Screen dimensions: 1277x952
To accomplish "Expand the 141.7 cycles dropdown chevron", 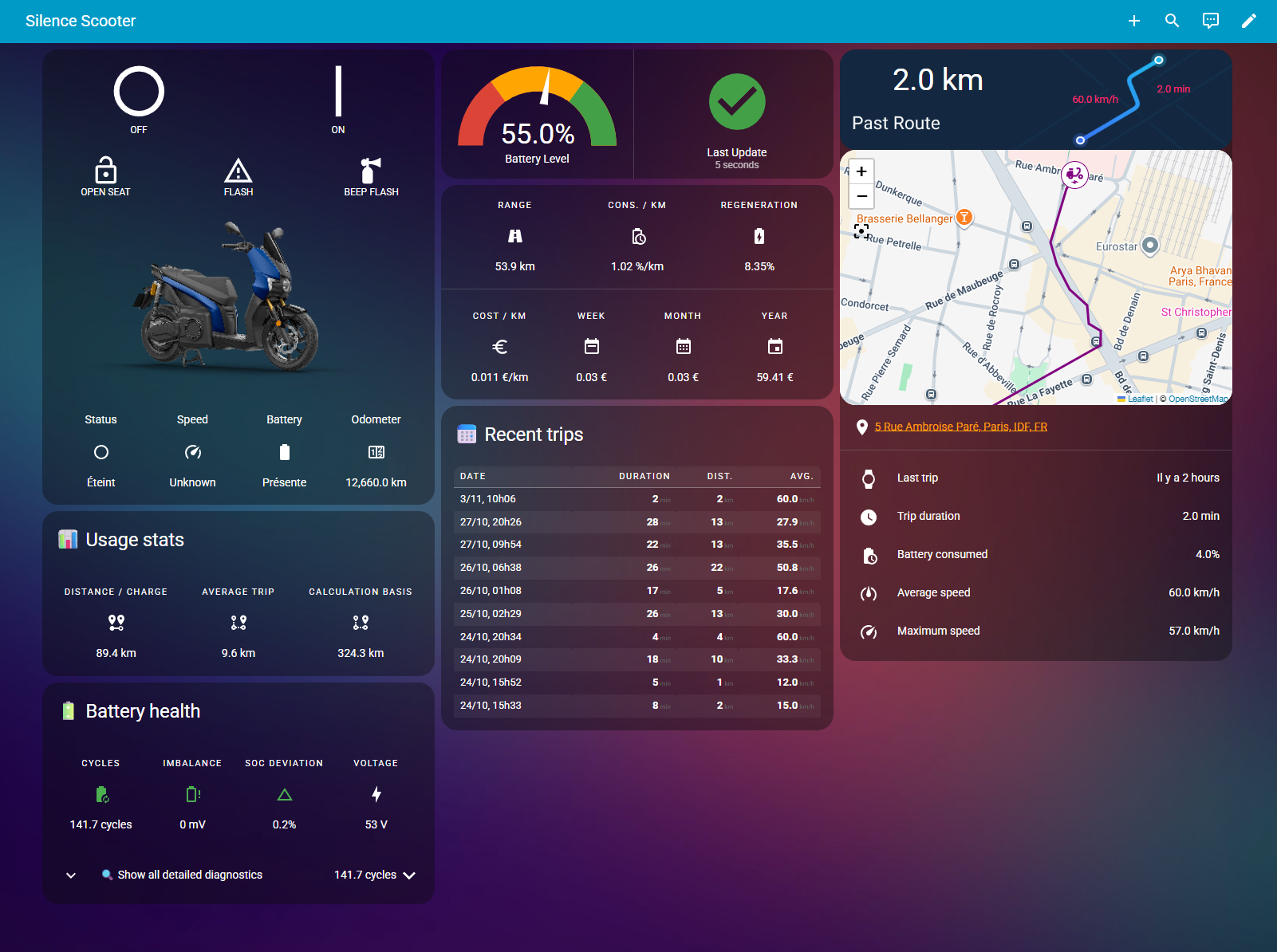I will [x=410, y=875].
